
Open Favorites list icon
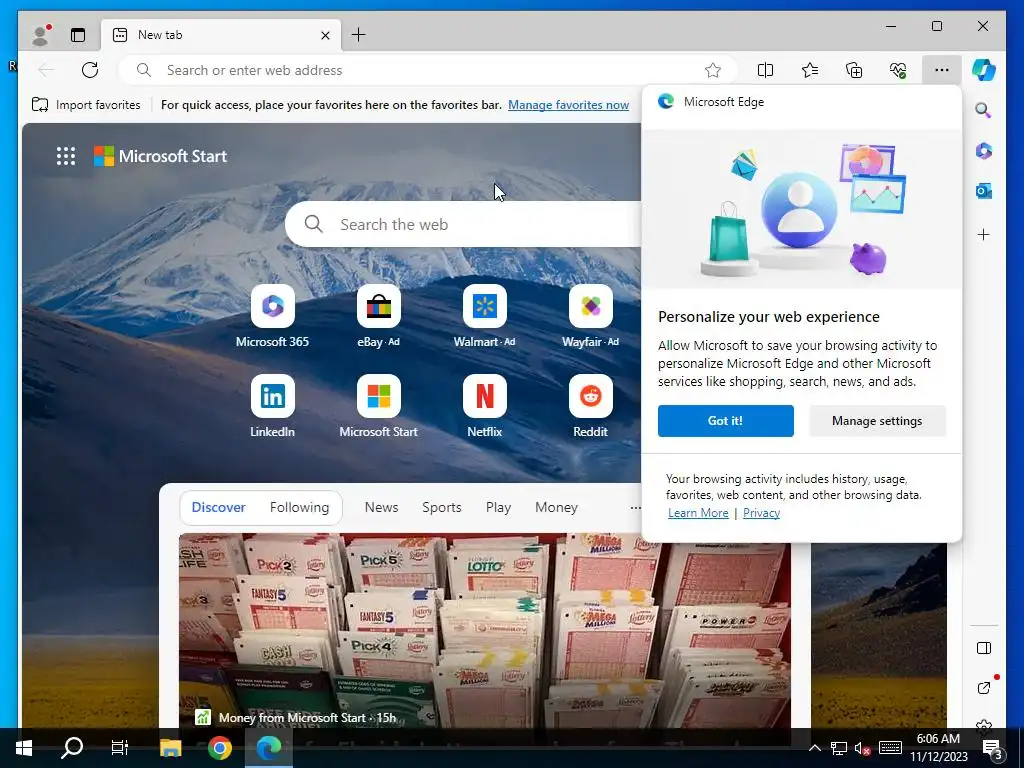(x=810, y=70)
